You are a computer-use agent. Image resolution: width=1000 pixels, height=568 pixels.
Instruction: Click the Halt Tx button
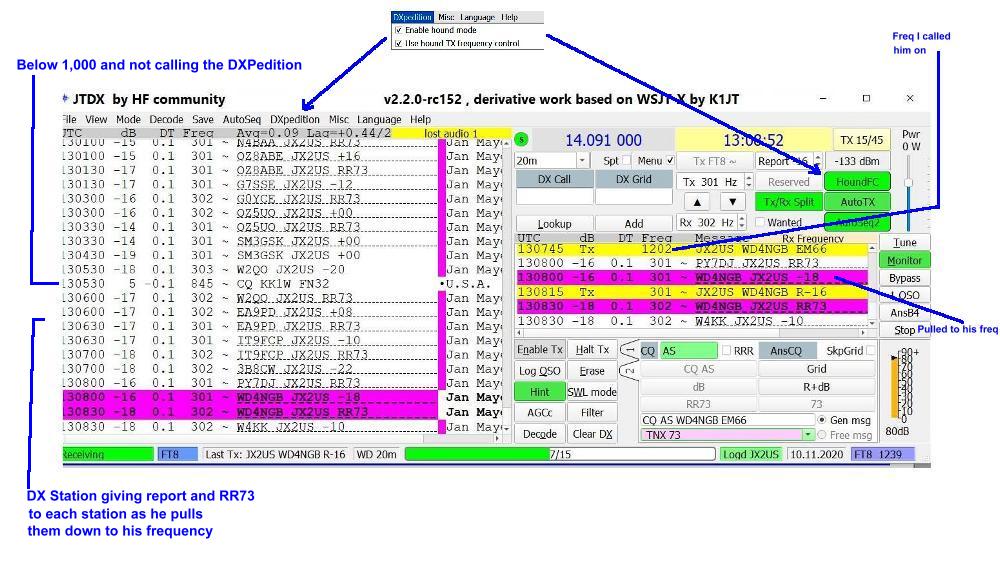coord(592,350)
